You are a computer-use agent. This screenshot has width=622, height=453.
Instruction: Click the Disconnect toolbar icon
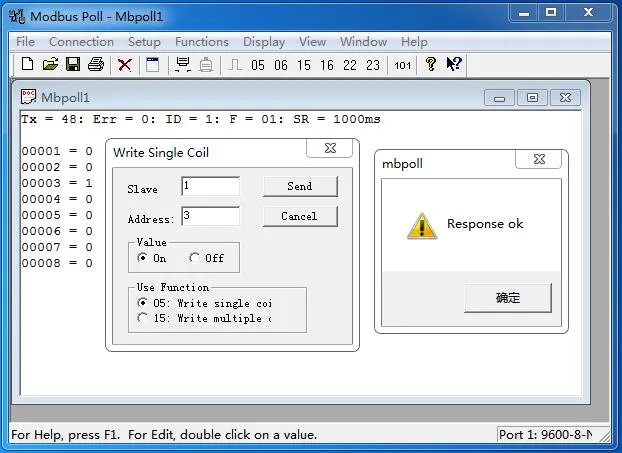206,64
